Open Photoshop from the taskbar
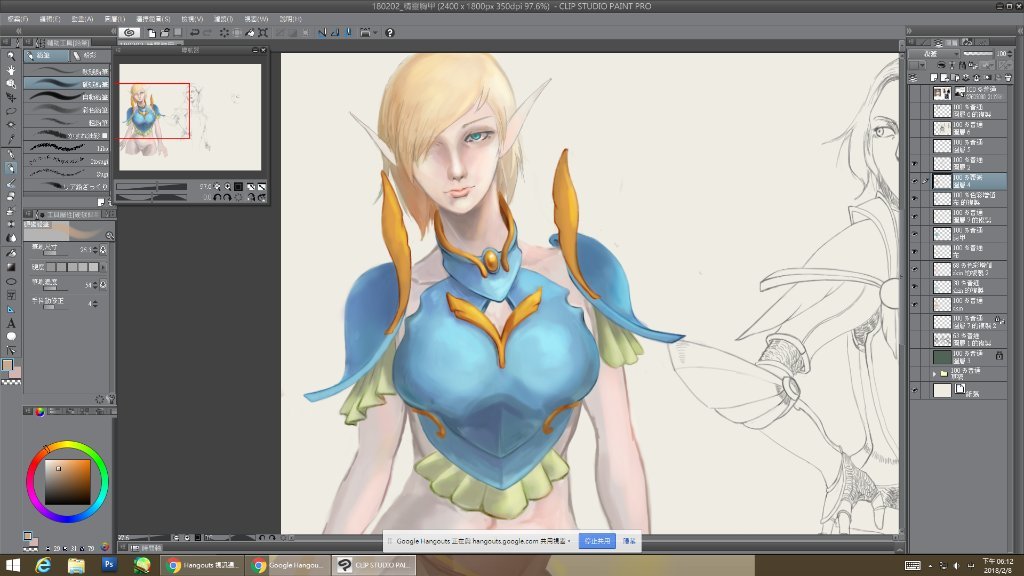Image resolution: width=1024 pixels, height=576 pixels. tap(109, 564)
